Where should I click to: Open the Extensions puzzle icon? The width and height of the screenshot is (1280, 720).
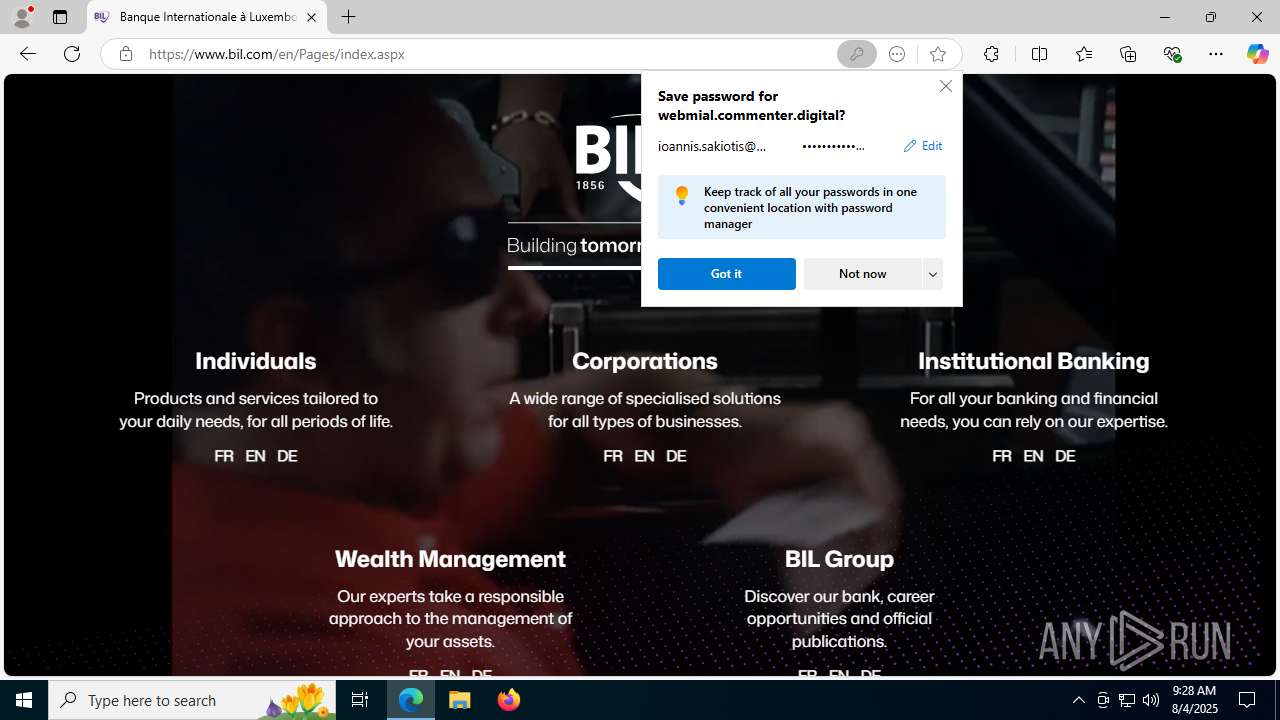click(x=991, y=54)
